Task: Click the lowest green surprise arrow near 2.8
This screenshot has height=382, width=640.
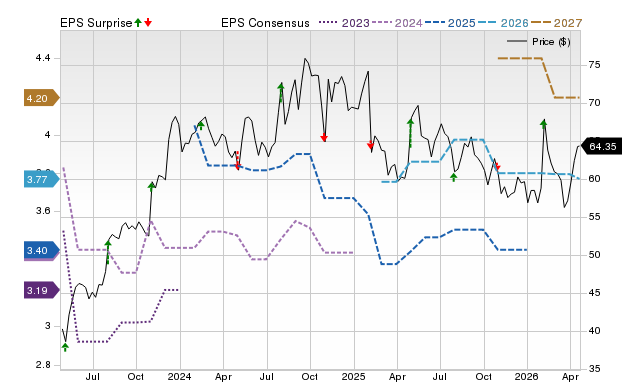Action: 65,347
